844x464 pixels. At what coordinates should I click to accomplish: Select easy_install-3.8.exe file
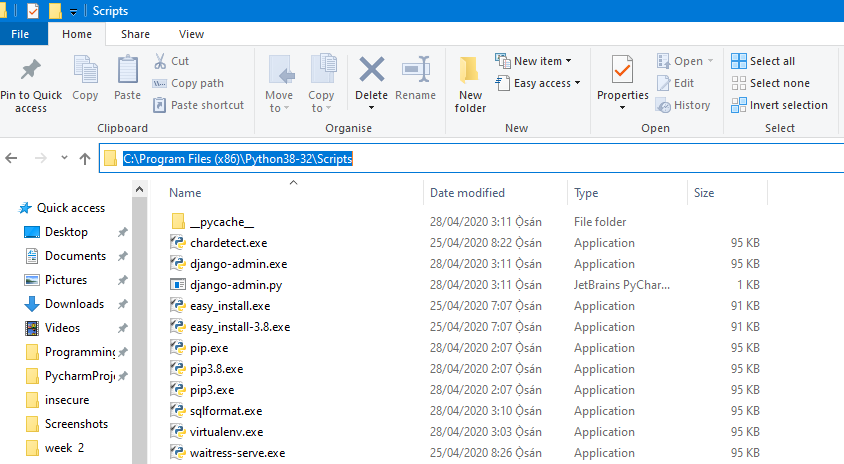point(230,327)
